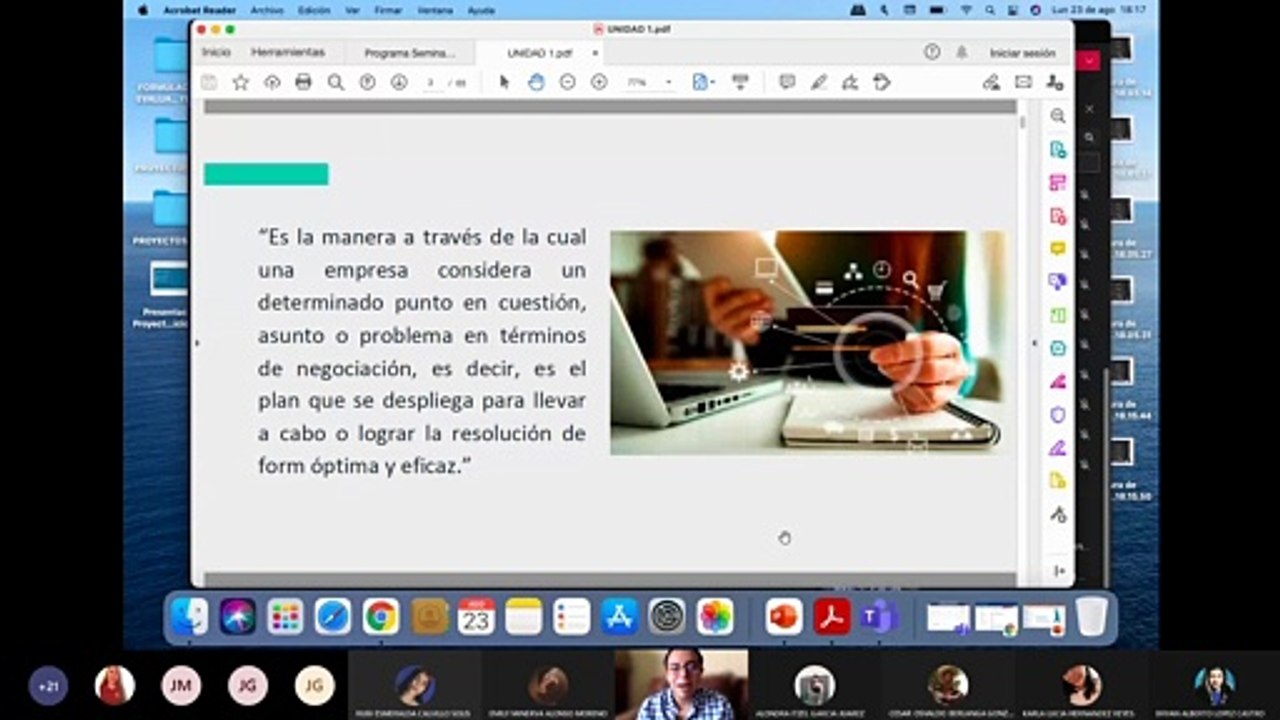The width and height of the screenshot is (1280, 720).
Task: Select the highlighter pen tool
Action: 819,82
